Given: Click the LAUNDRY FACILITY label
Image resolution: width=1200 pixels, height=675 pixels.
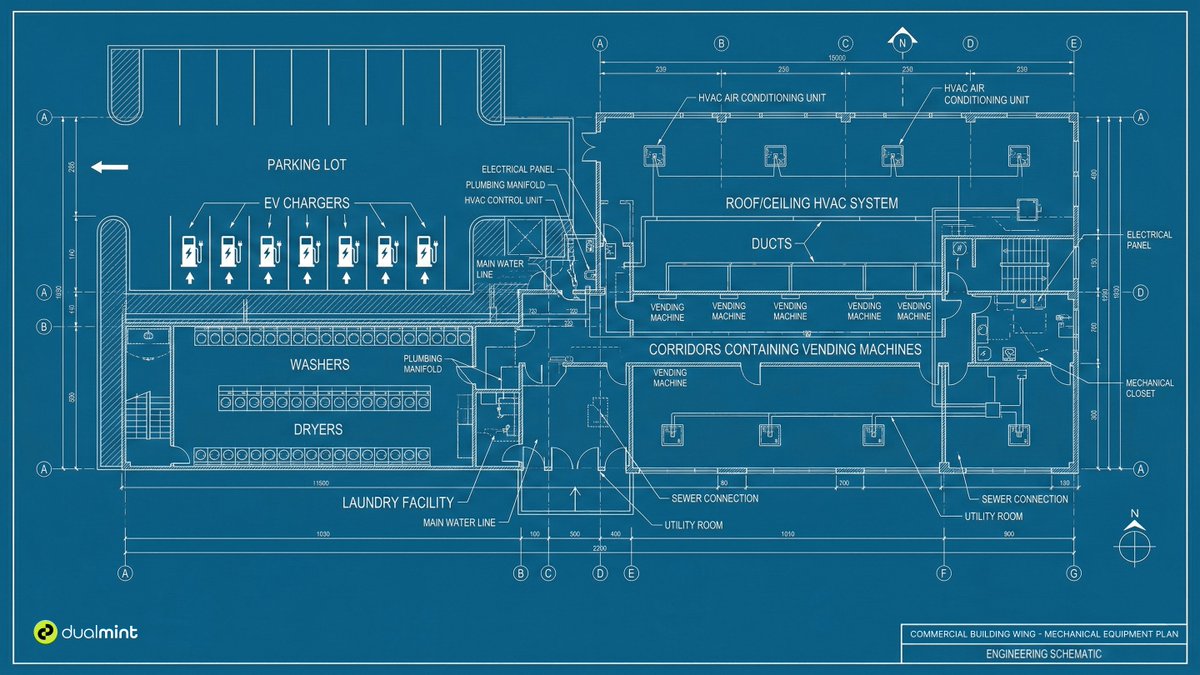Looking at the screenshot, I should 399,503.
